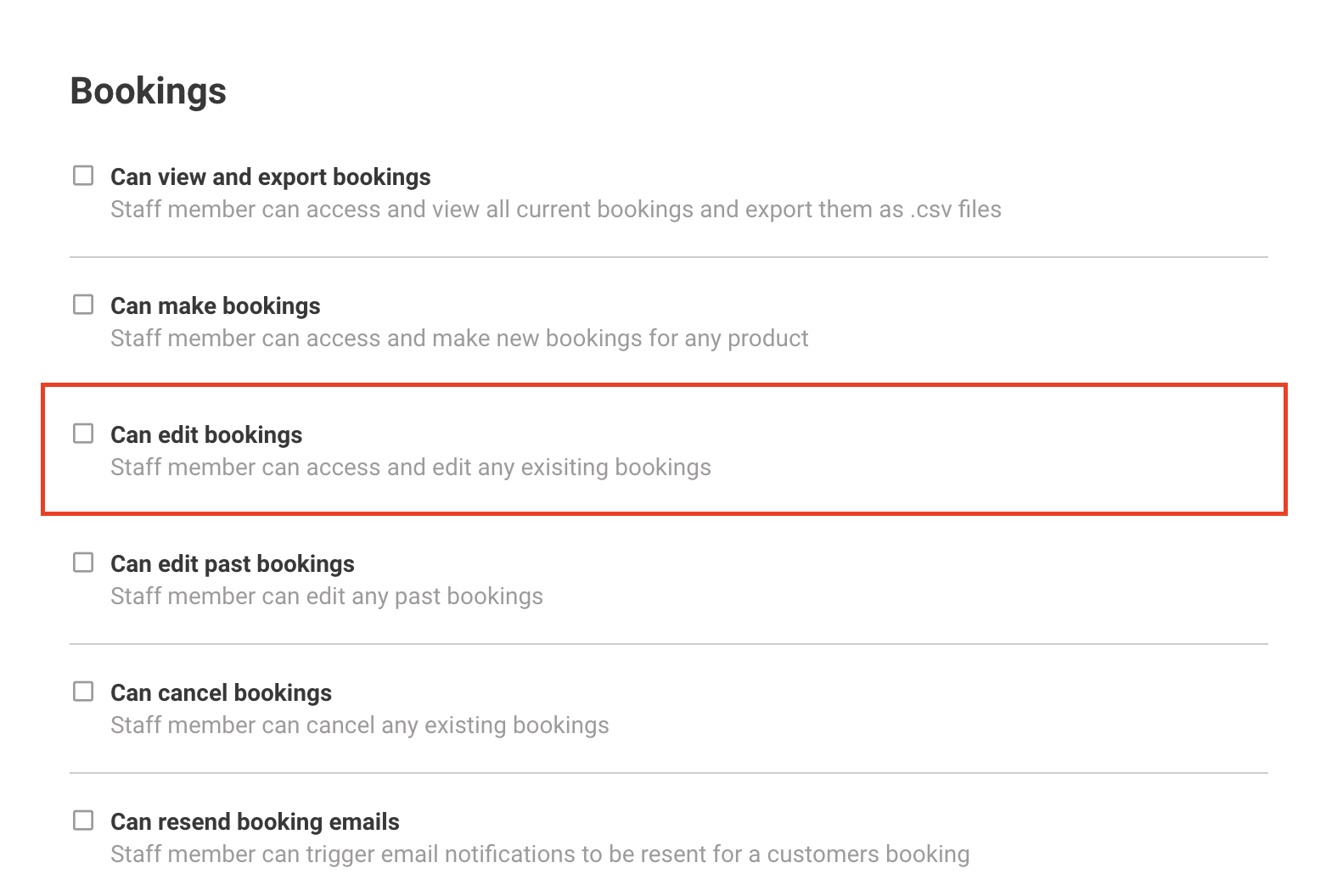Viewport: 1326px width, 896px height.
Task: Select the 'Can make bookings' label text
Action: pyautogui.click(x=215, y=305)
